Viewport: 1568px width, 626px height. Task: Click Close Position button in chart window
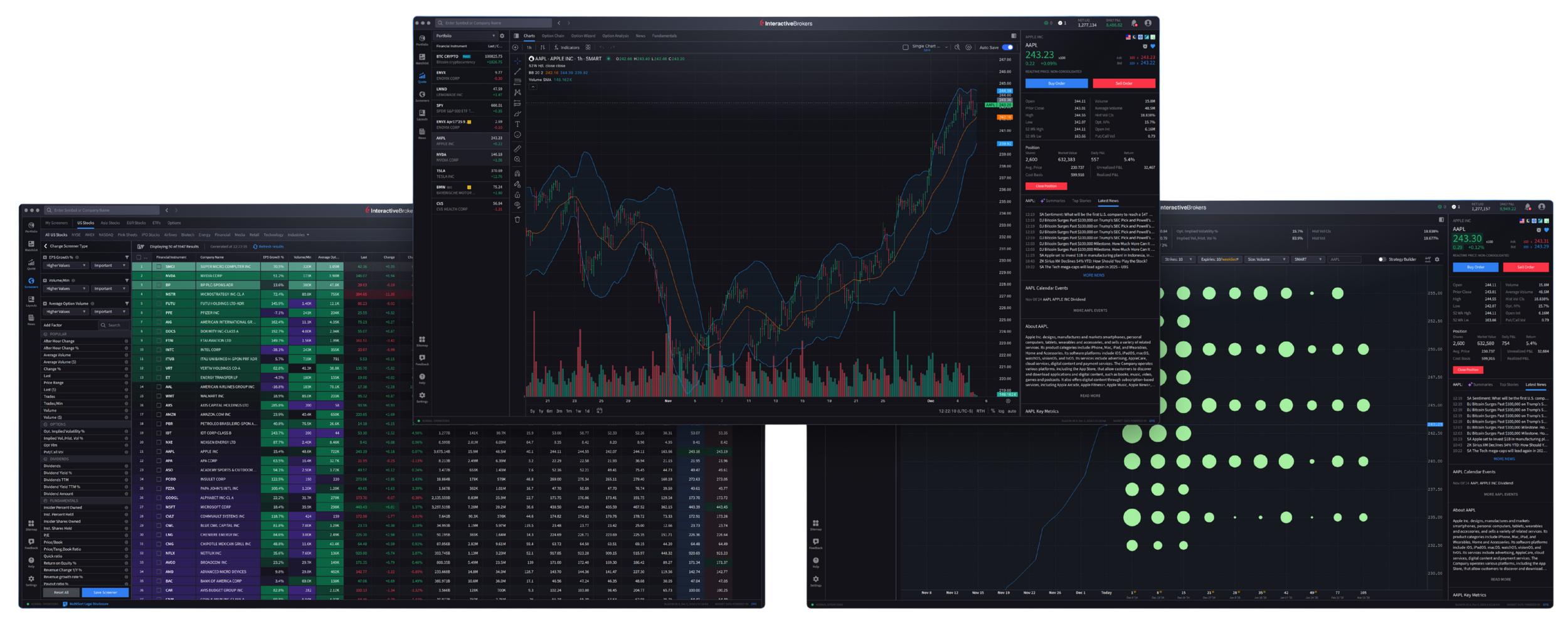(1046, 186)
